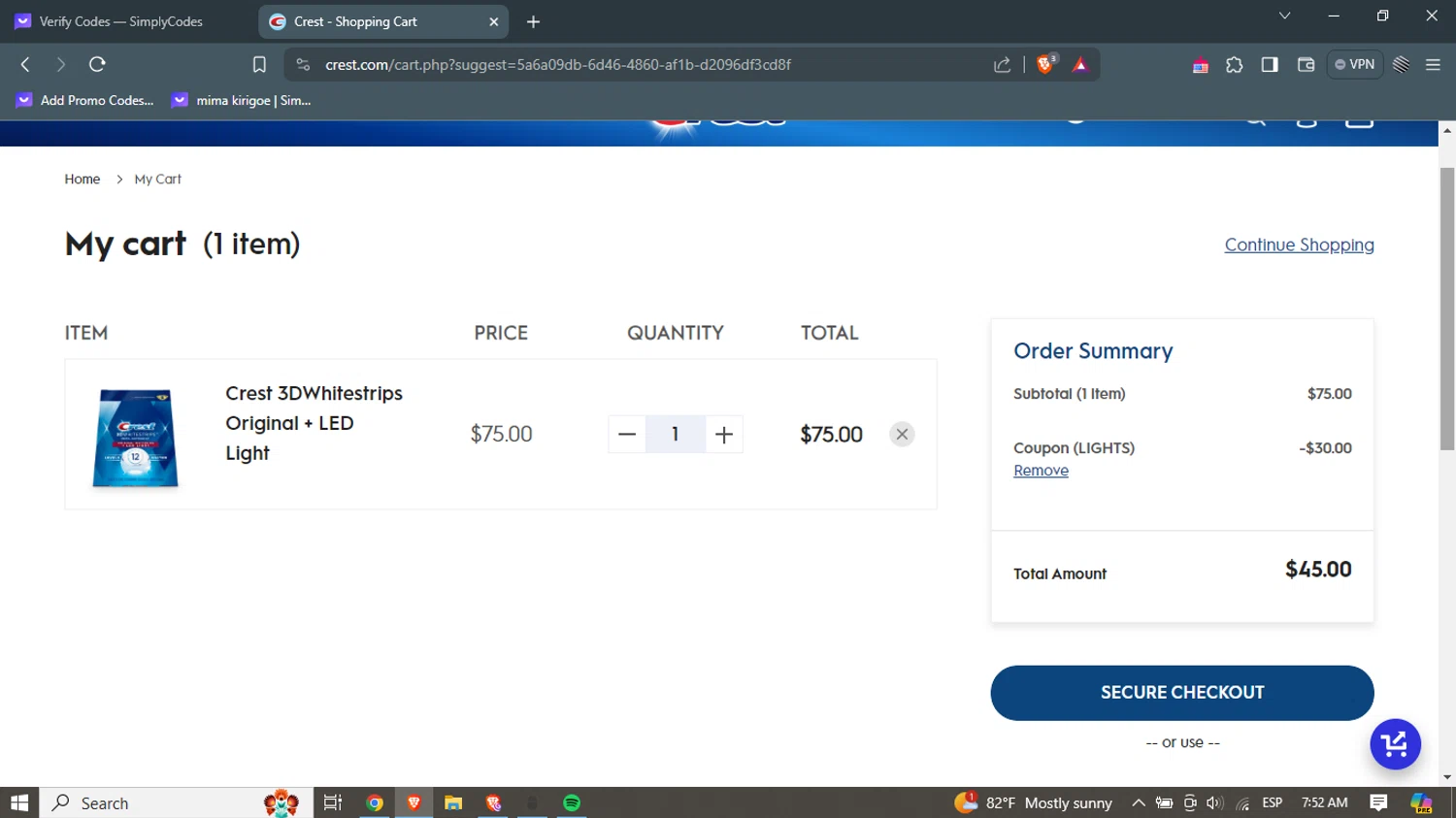Open the Extensions puzzle-piece icon
Image resolution: width=1456 pixels, height=818 pixels.
[1234, 65]
